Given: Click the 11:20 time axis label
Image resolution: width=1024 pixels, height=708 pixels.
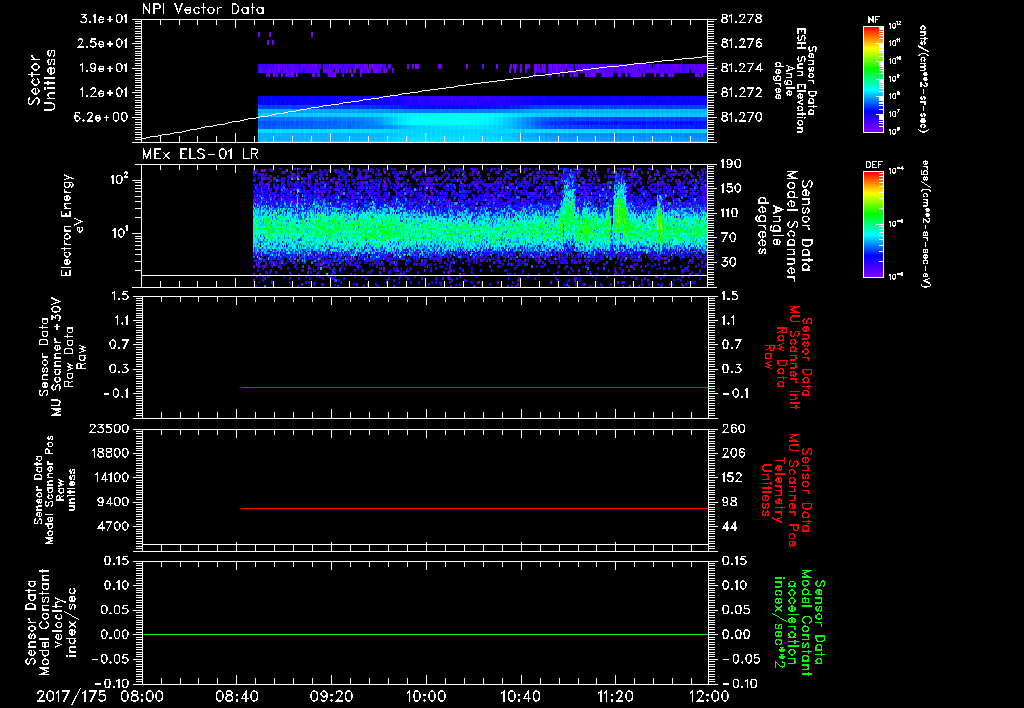Looking at the screenshot, I should (615, 696).
